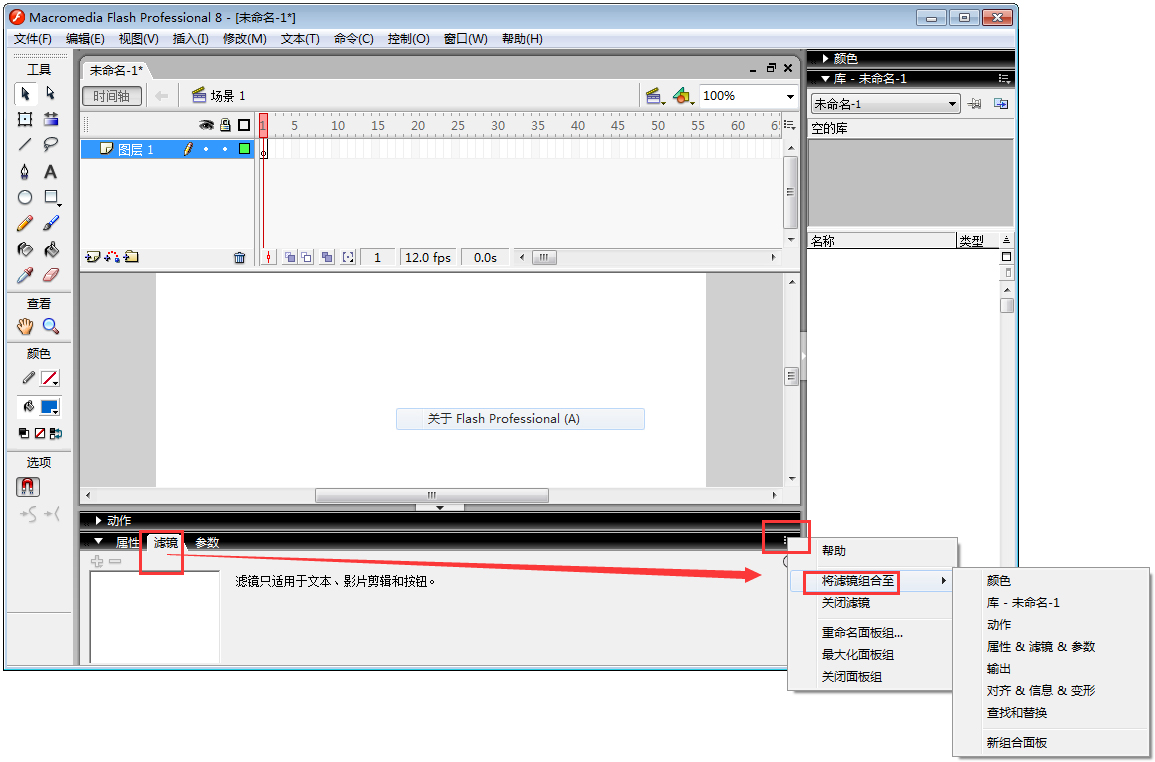This screenshot has width=1155, height=762.
Task: Insert a layer folder
Action: (131, 257)
